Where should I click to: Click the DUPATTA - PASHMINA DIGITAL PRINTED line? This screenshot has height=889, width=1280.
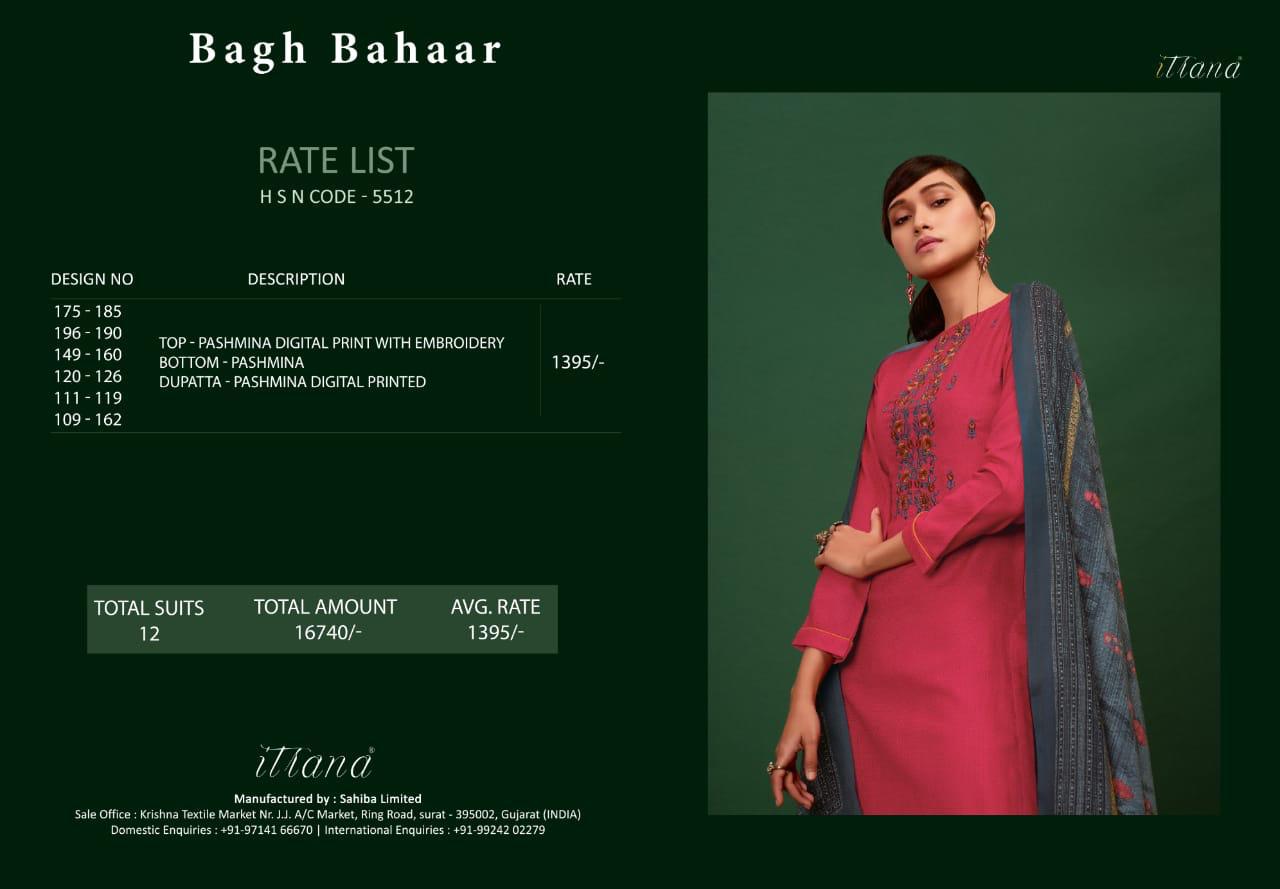[x=292, y=382]
